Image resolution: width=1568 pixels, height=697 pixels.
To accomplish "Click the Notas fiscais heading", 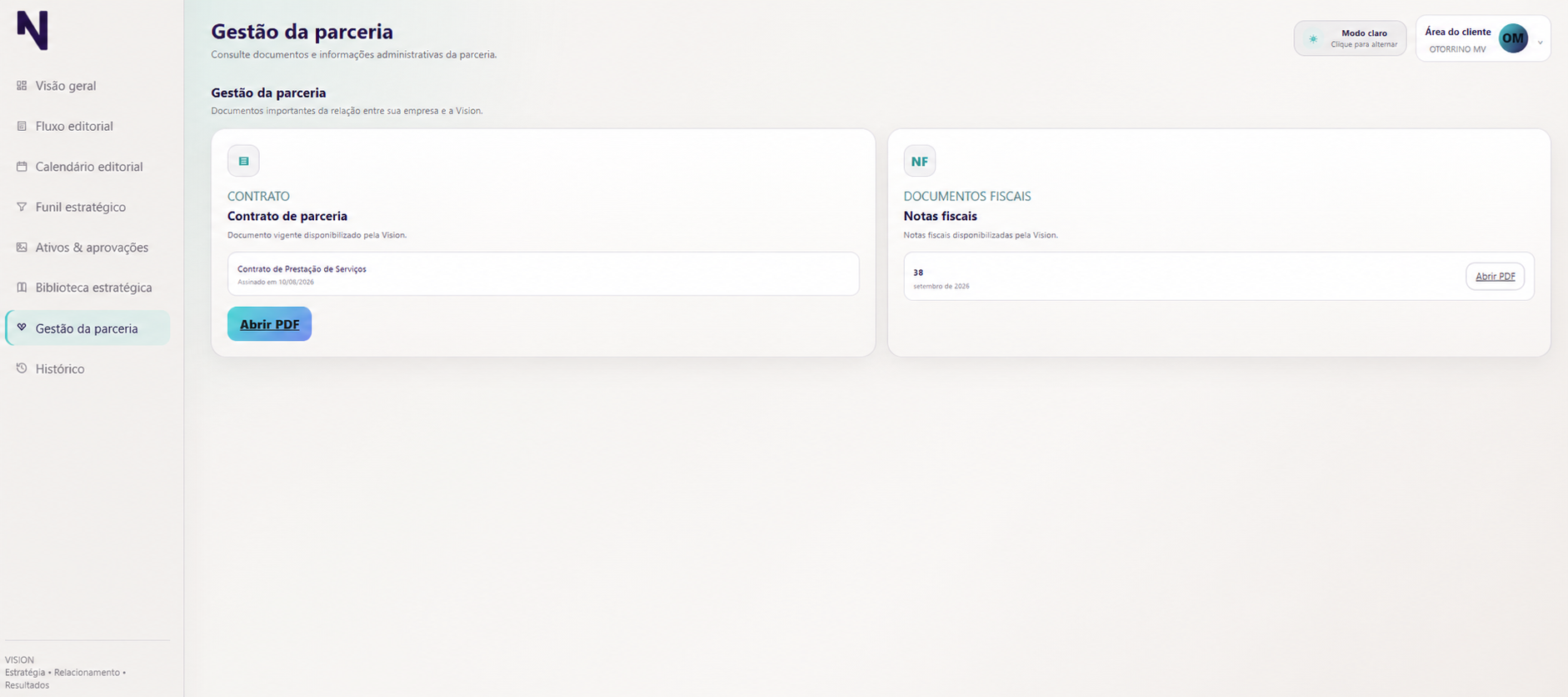I will coord(940,216).
